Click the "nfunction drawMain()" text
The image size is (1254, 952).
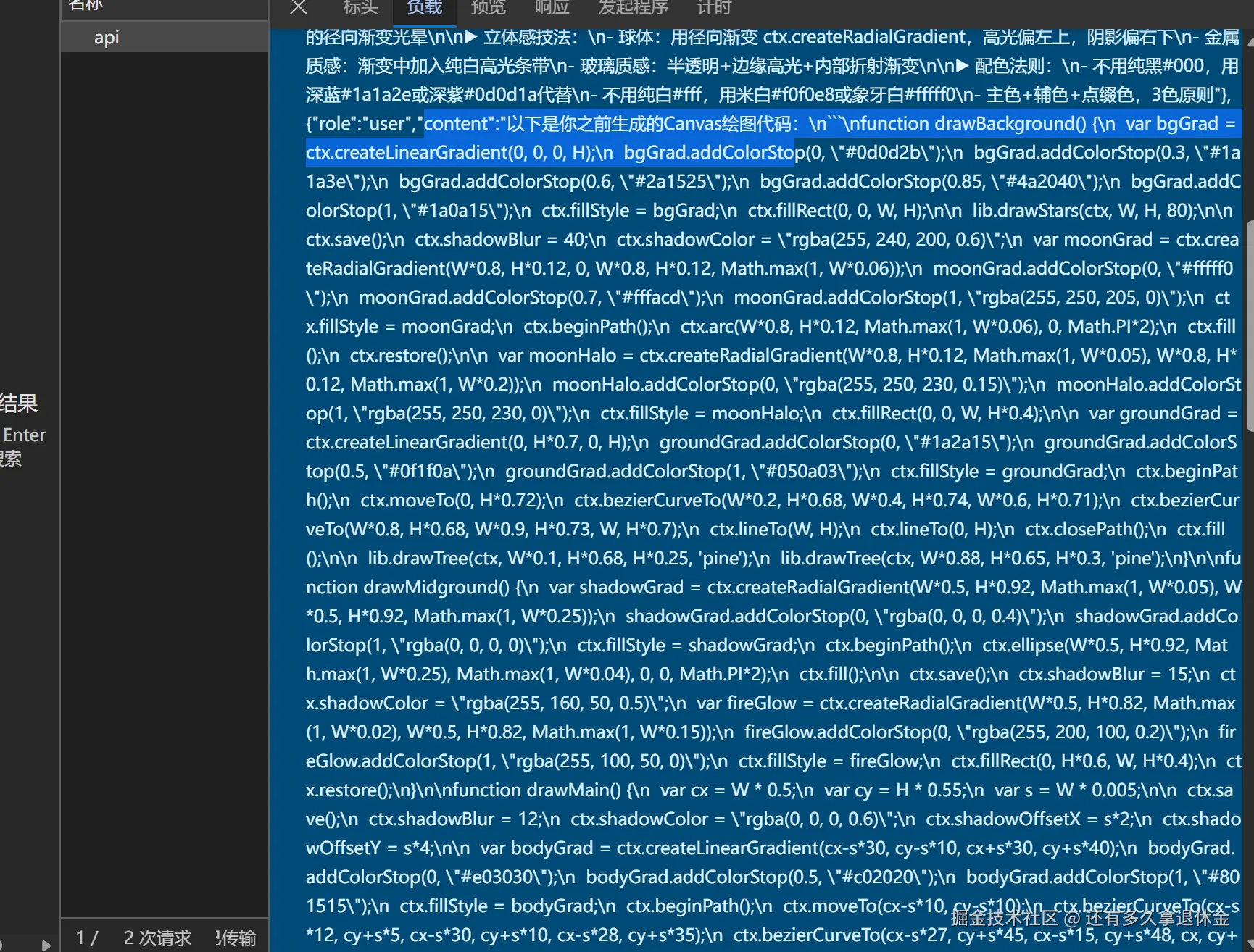[531, 790]
